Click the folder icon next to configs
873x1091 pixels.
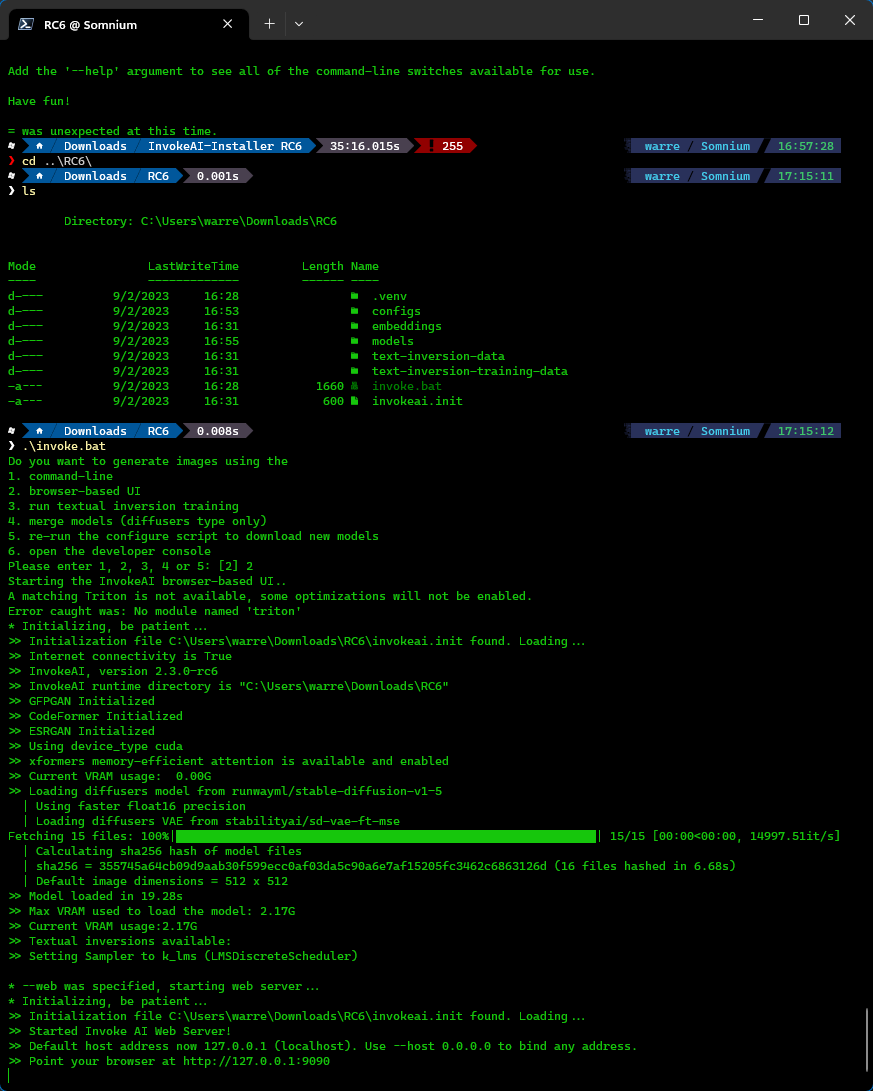tap(354, 311)
